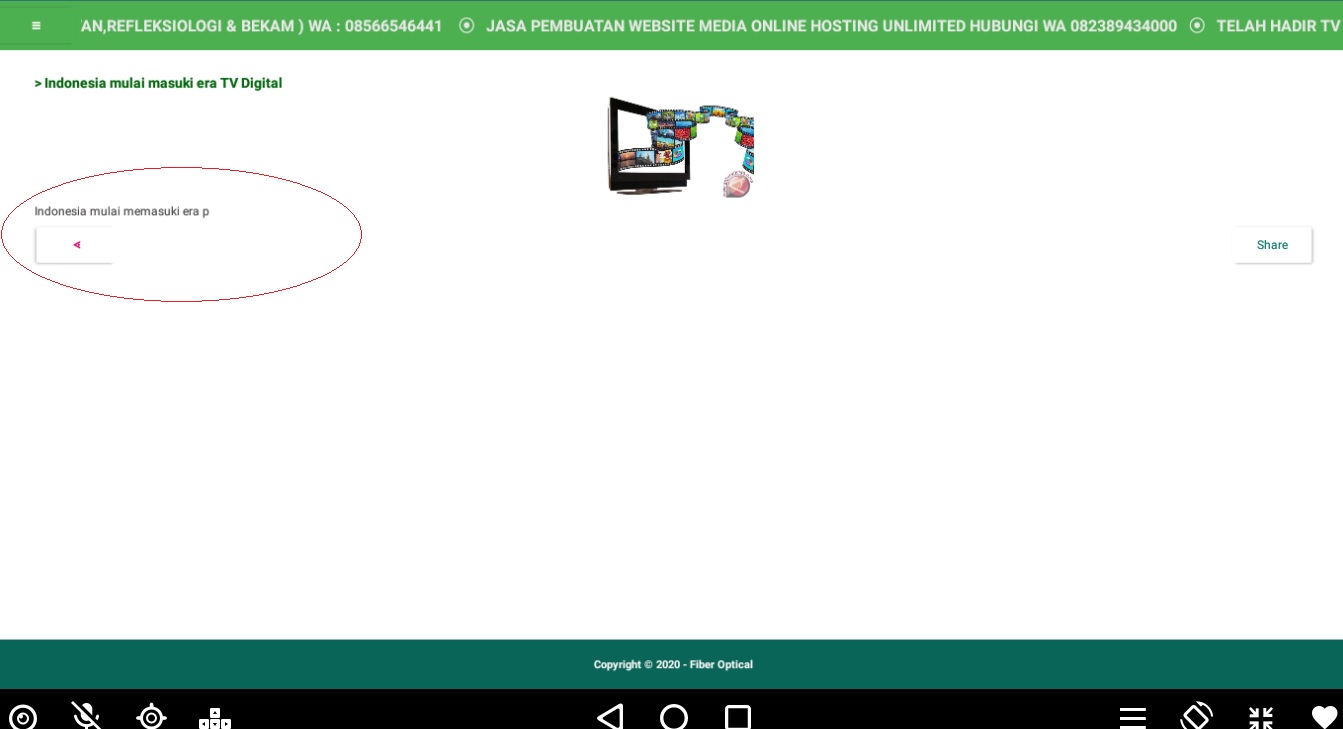Screen dimensions: 1343x729
Task: Click the Share button
Action: click(1272, 245)
